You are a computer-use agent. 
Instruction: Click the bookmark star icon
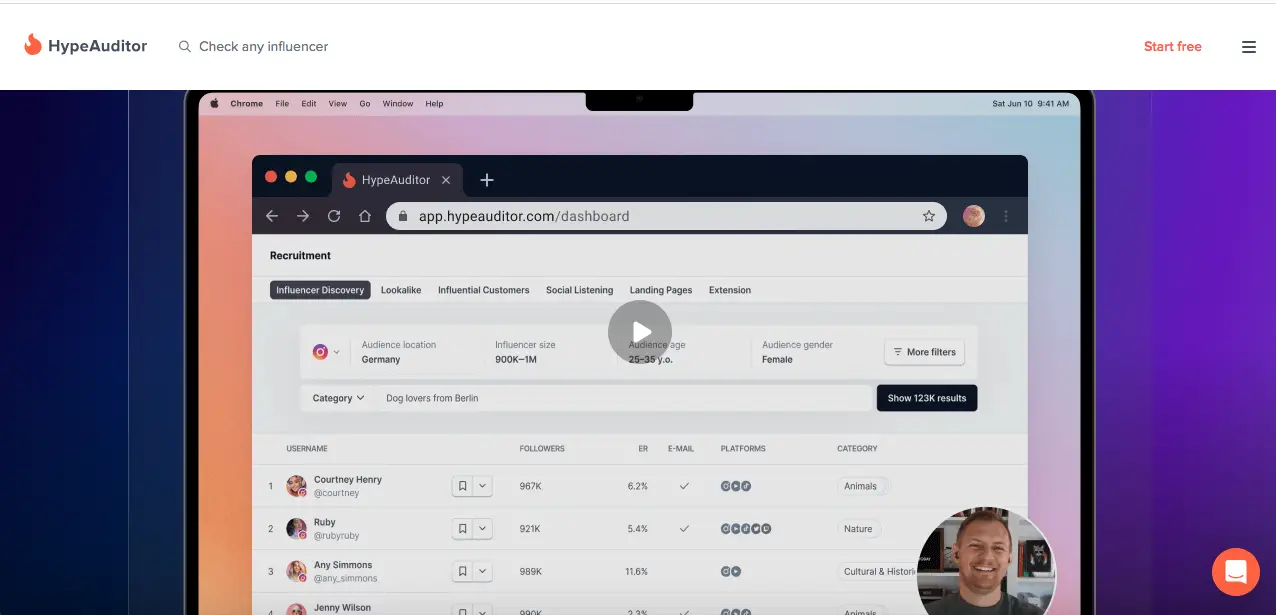[x=929, y=216]
